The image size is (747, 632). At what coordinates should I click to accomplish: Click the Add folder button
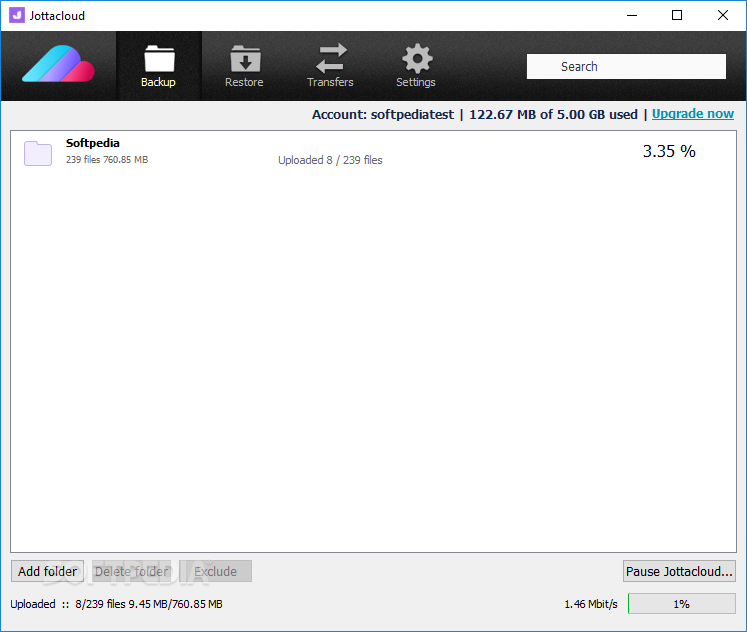pyautogui.click(x=48, y=571)
